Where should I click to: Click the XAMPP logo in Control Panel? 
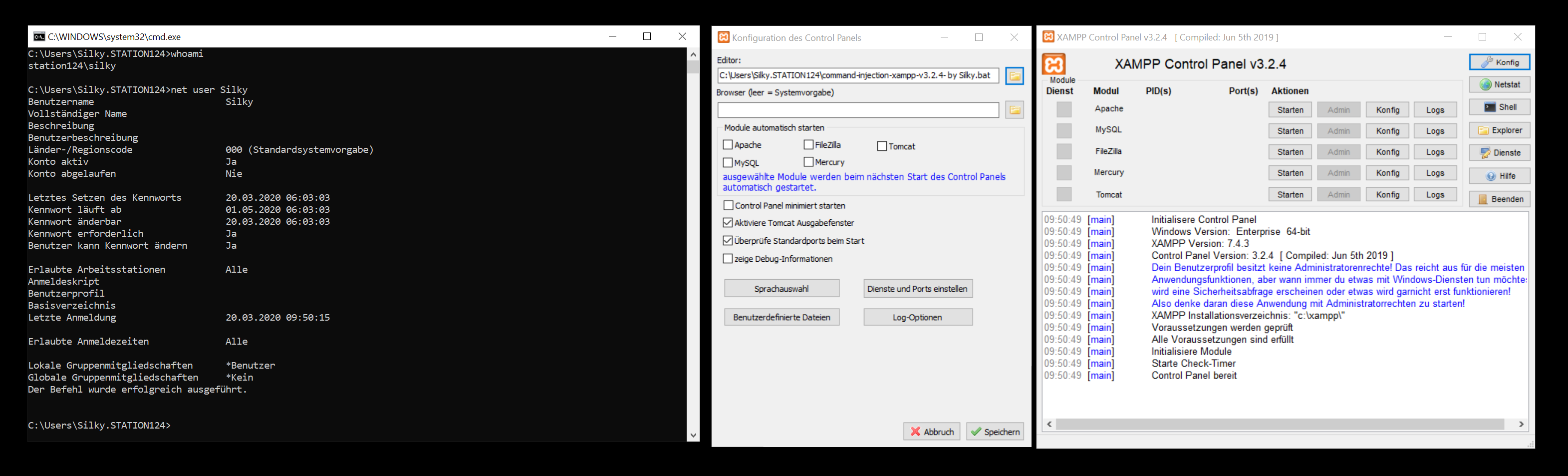(1054, 64)
